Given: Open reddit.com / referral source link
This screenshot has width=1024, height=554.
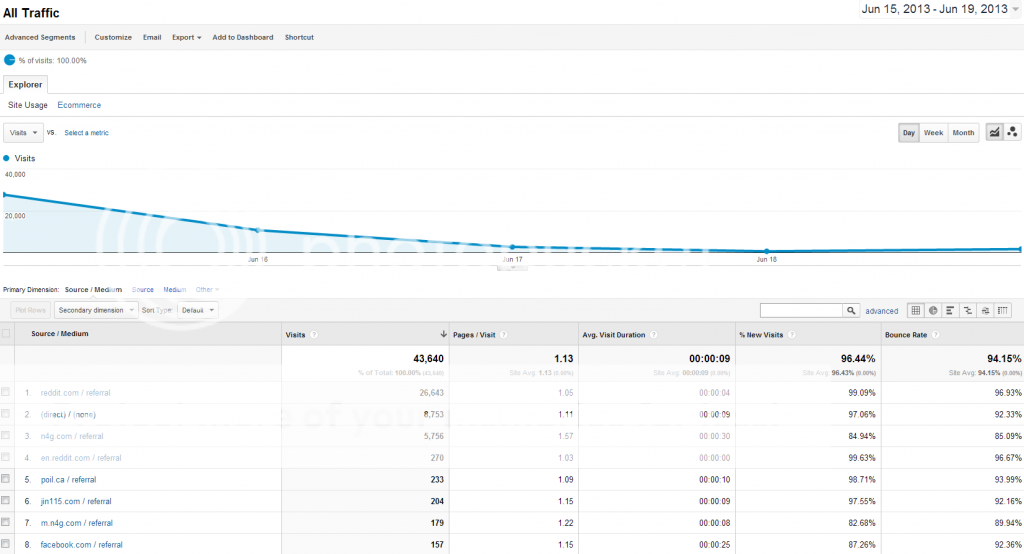Looking at the screenshot, I should (x=75, y=393).
